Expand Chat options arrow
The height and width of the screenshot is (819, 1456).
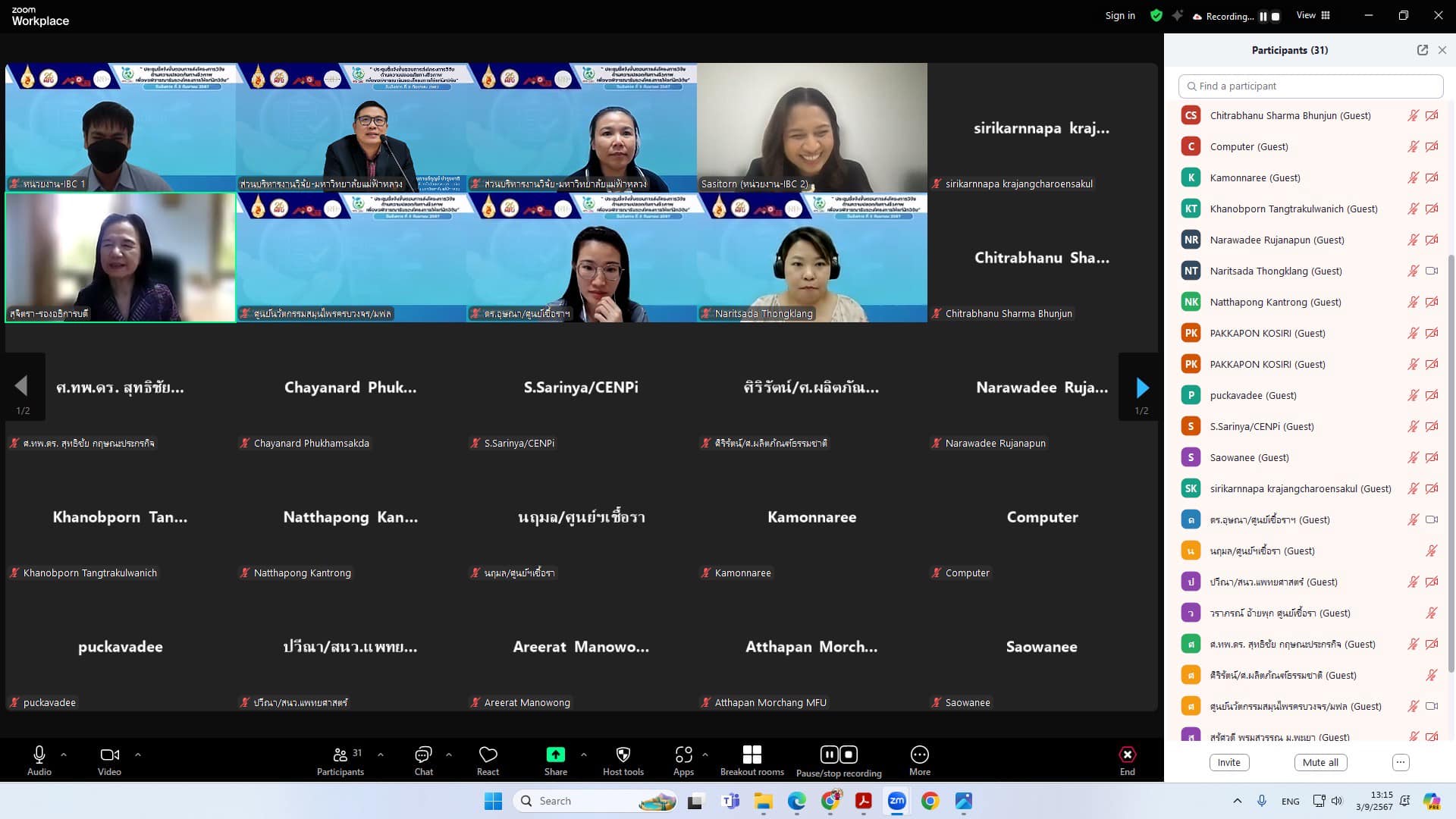[449, 755]
